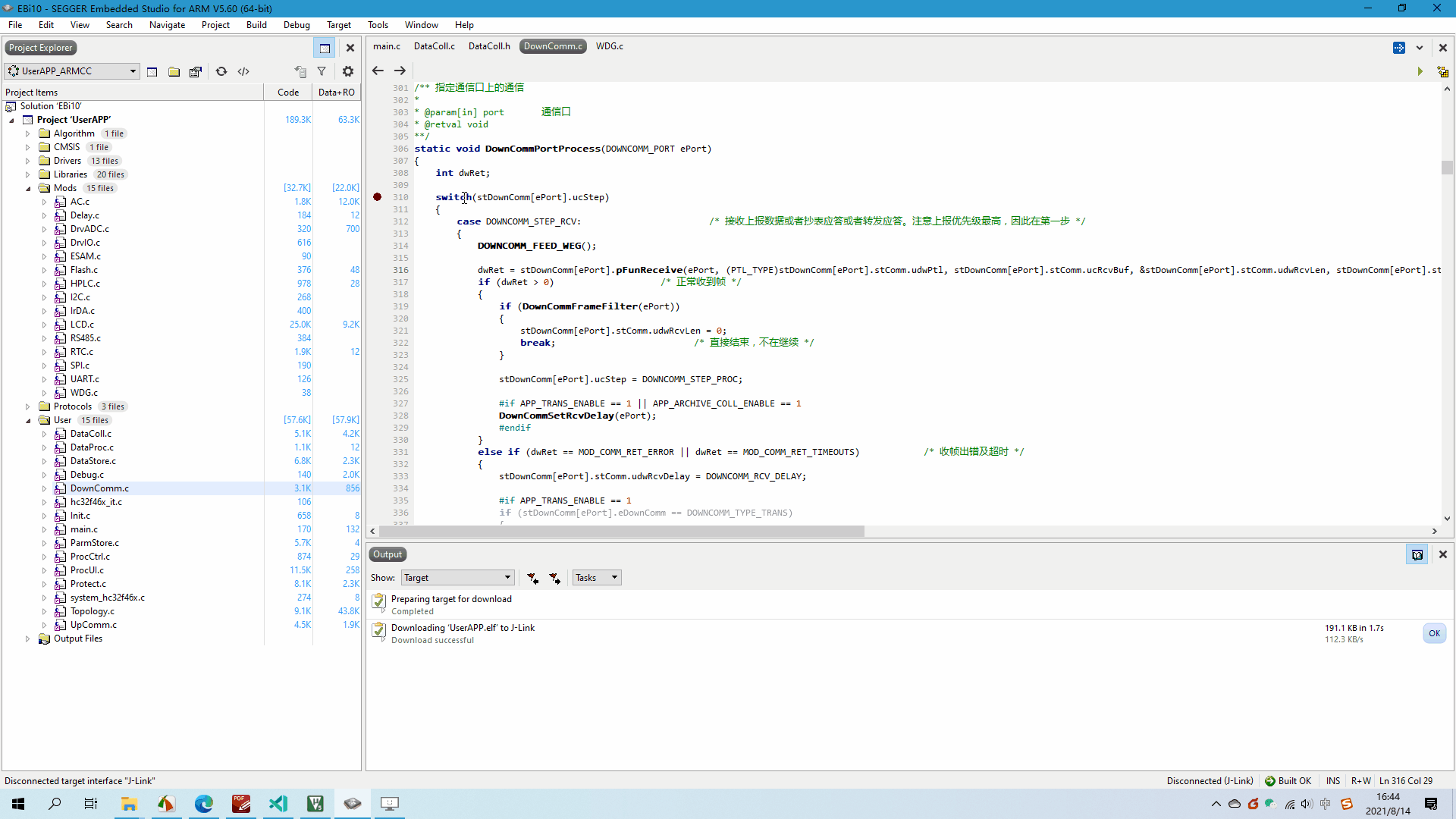Image resolution: width=1456 pixels, height=819 pixels.
Task: Click the Output panel camera/snapshot icon
Action: 1417,555
